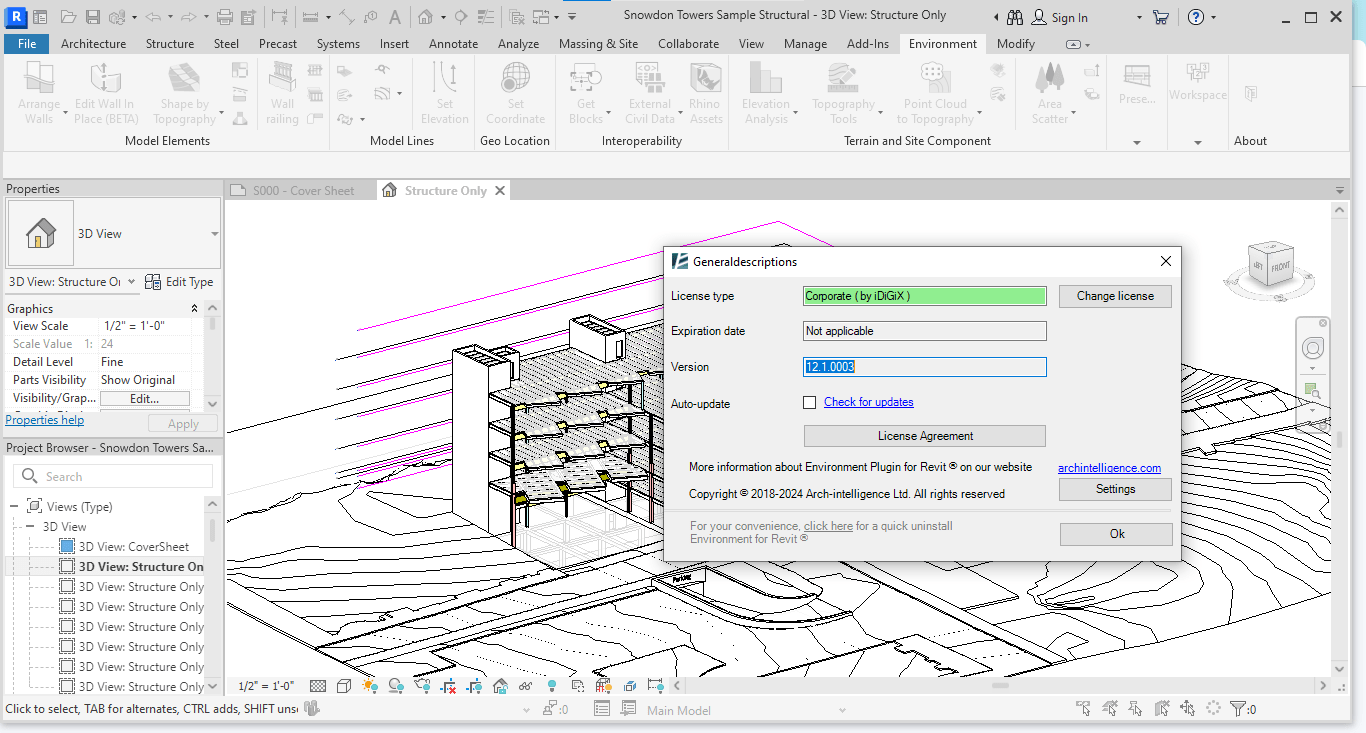Open a project with the Open folder icon
Screen dimensions: 1366x733
(x=68, y=17)
